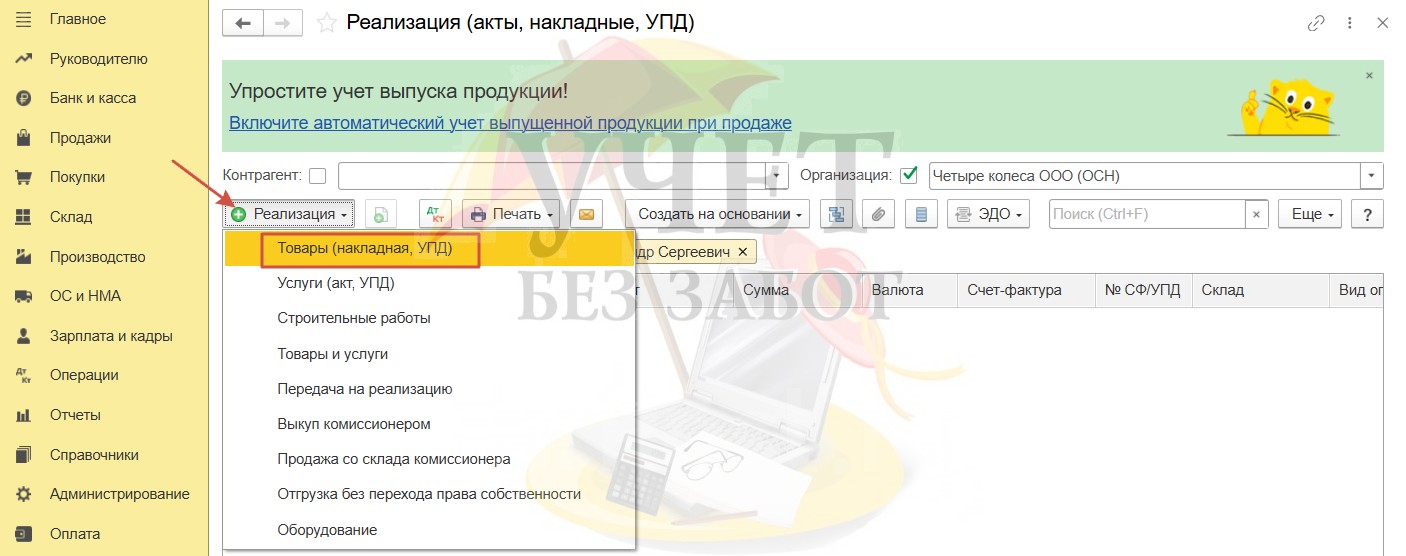Open link to enable automatic production accounting

510,123
